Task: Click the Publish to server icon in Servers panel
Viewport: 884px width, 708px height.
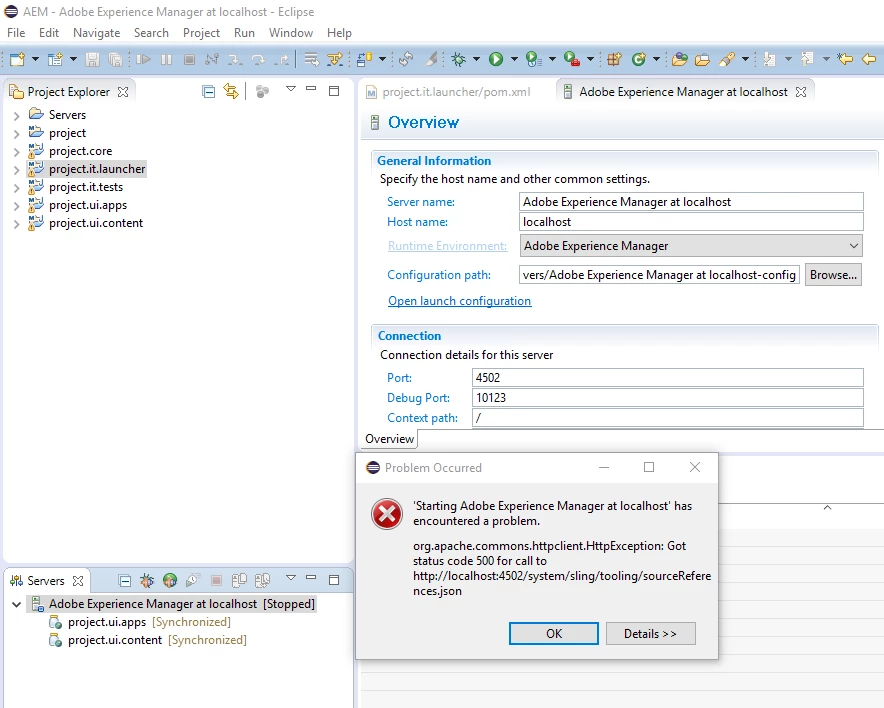Action: click(x=239, y=580)
